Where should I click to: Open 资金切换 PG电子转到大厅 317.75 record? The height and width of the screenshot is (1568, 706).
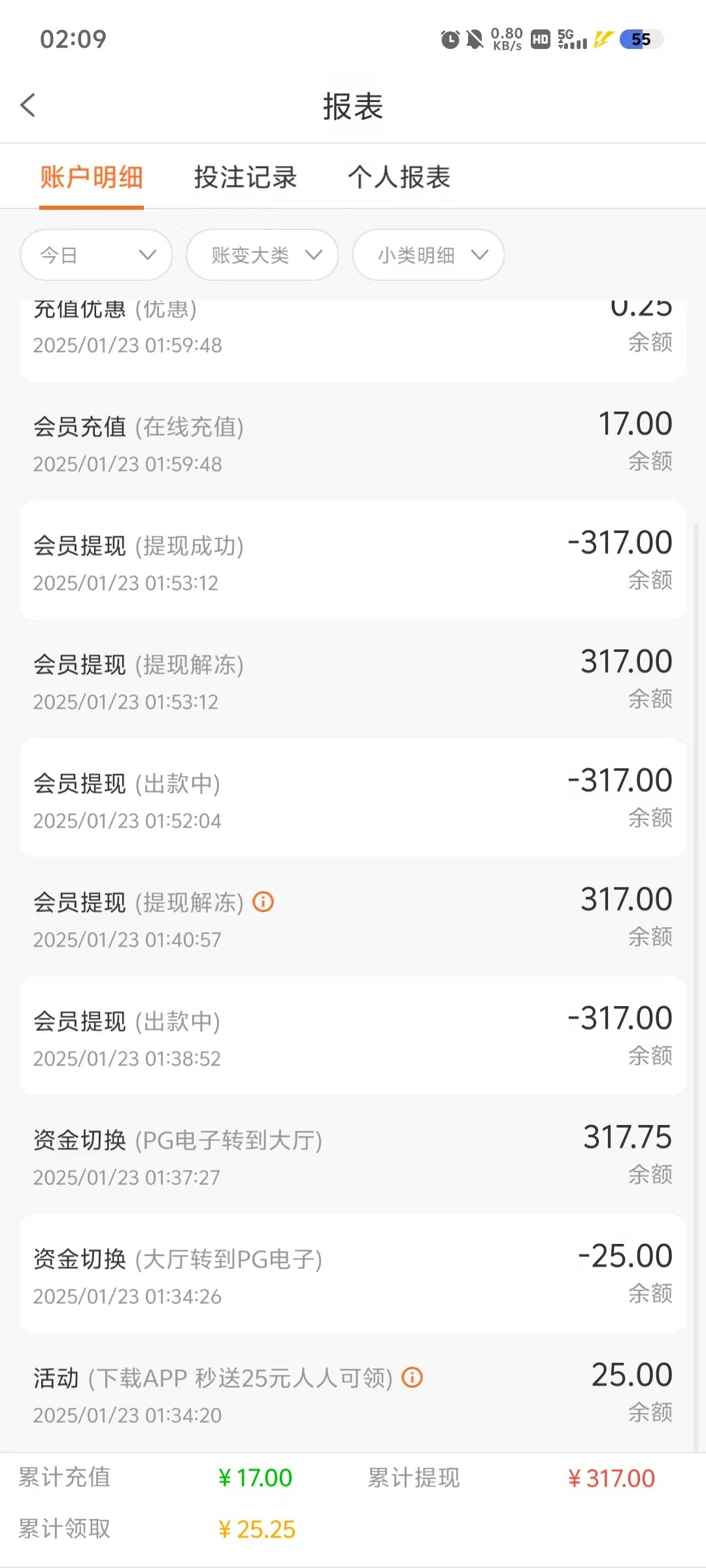click(x=353, y=1155)
